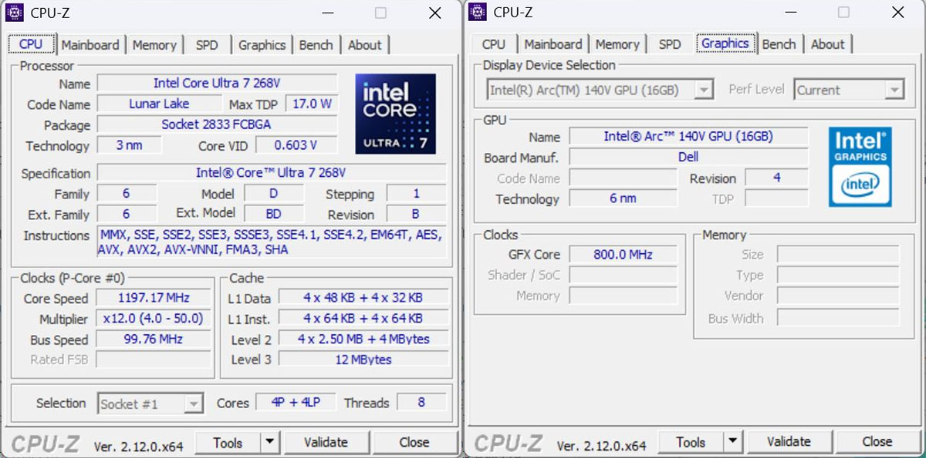The image size is (932, 458).
Task: Open Tools dropdown arrow in right window
Action: pyautogui.click(x=732, y=443)
